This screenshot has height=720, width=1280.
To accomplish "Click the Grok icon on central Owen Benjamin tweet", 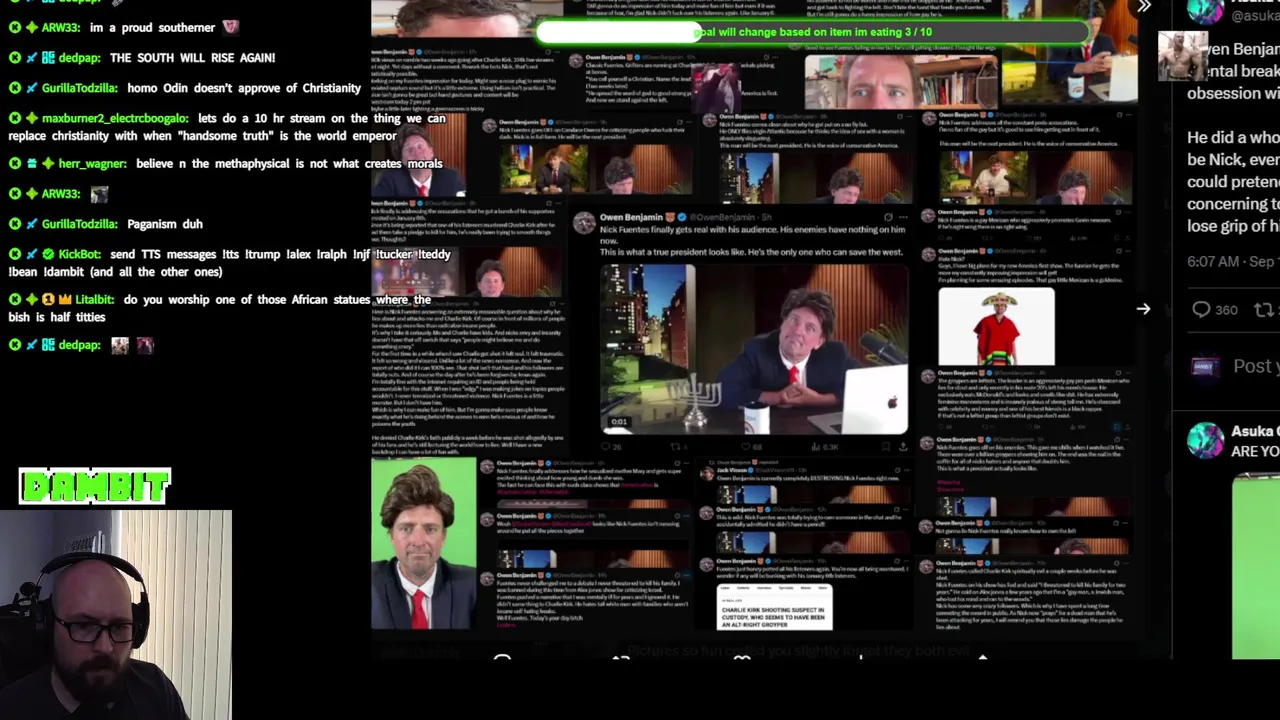I will 887,217.
